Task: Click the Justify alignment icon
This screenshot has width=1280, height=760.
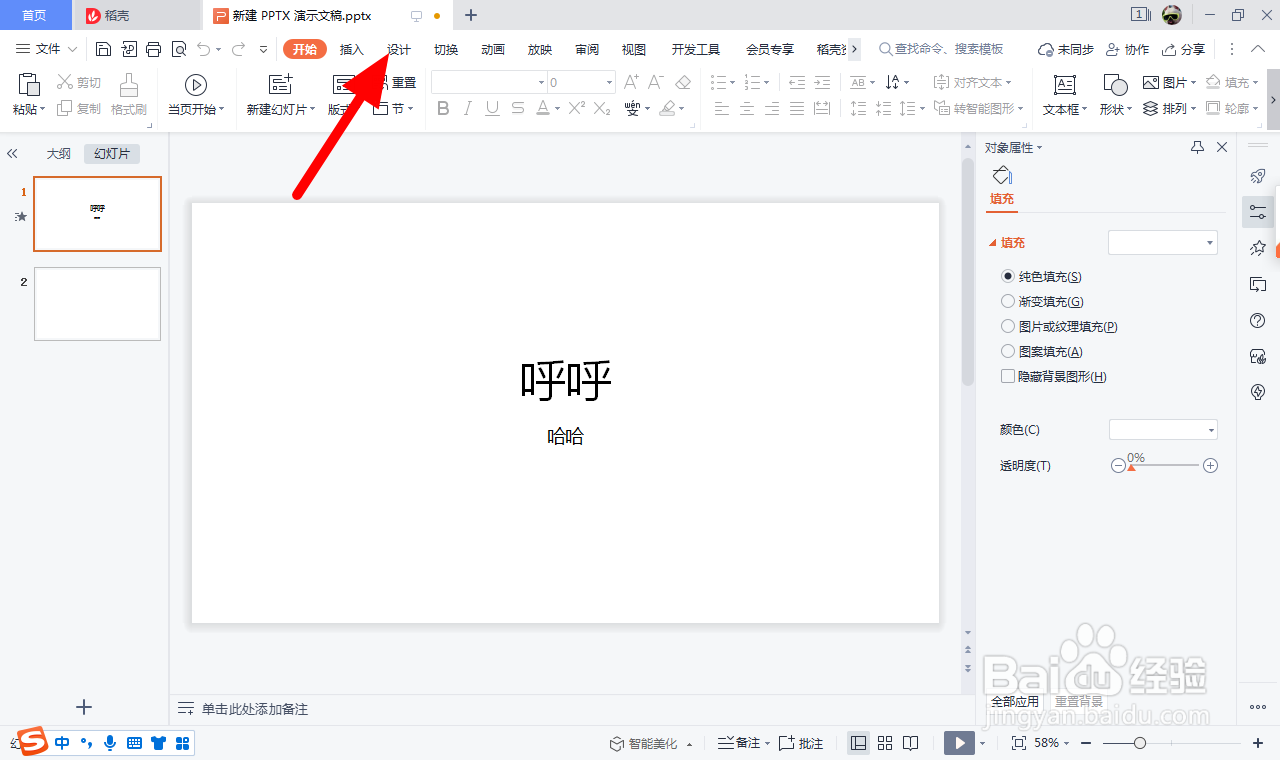Action: tap(797, 108)
